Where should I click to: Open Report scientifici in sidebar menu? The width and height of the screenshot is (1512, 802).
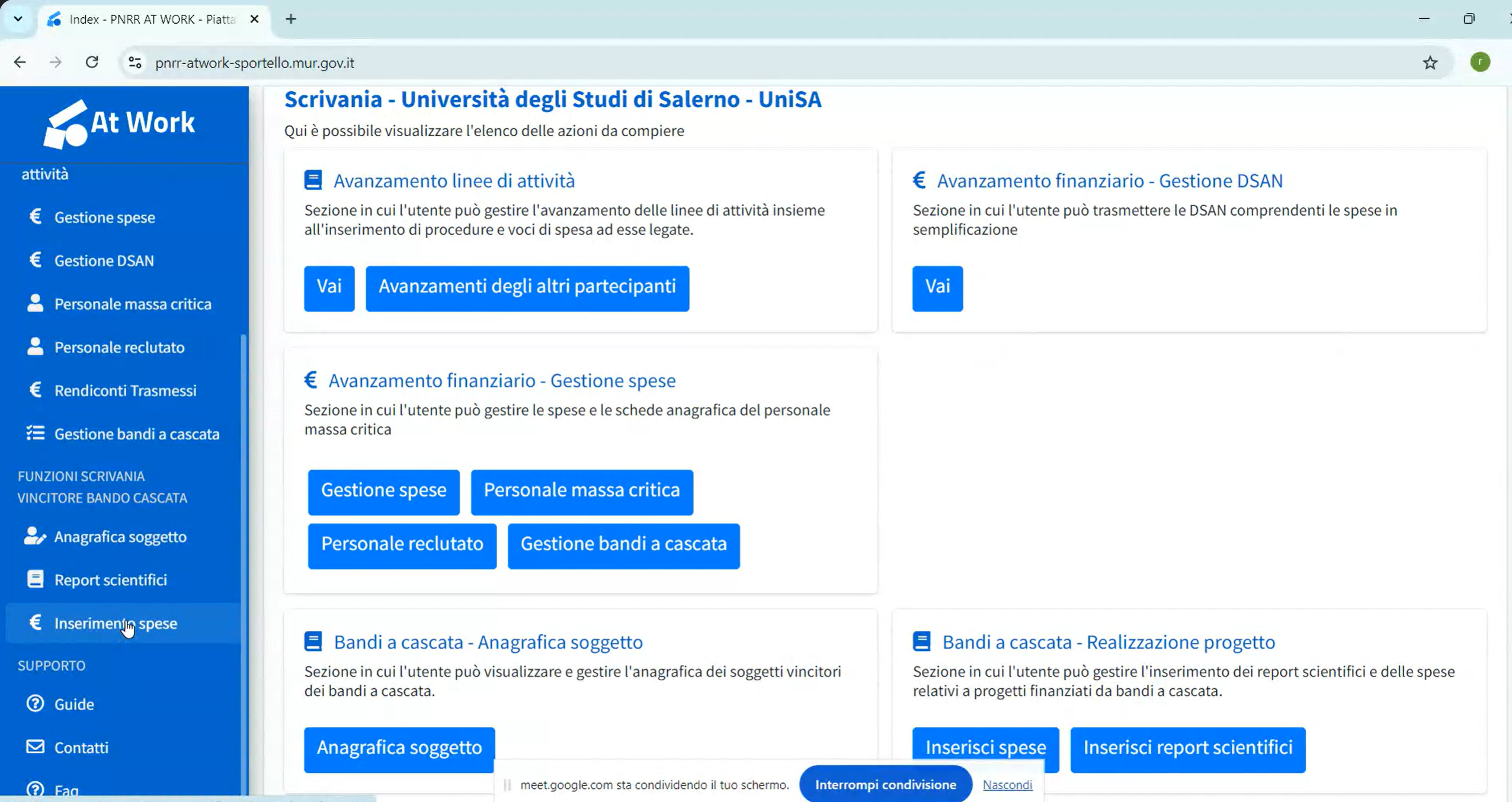coord(123,579)
